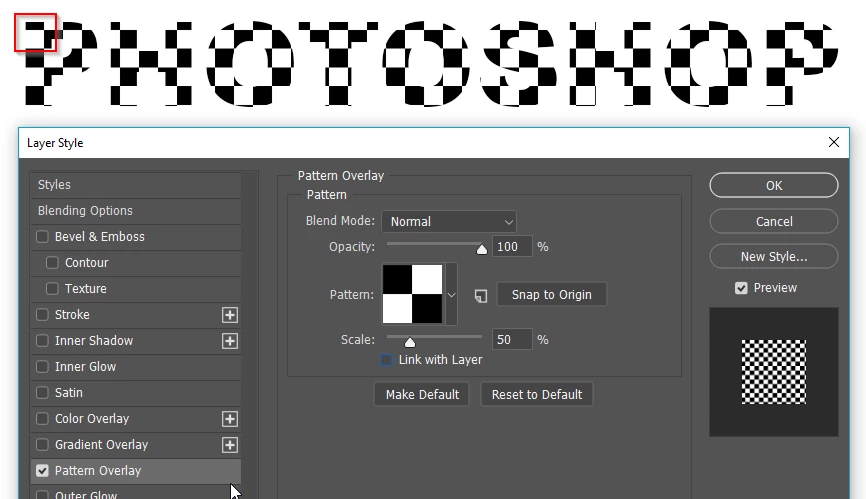The height and width of the screenshot is (499, 866).
Task: Click the Cancel button
Action: [774, 221]
